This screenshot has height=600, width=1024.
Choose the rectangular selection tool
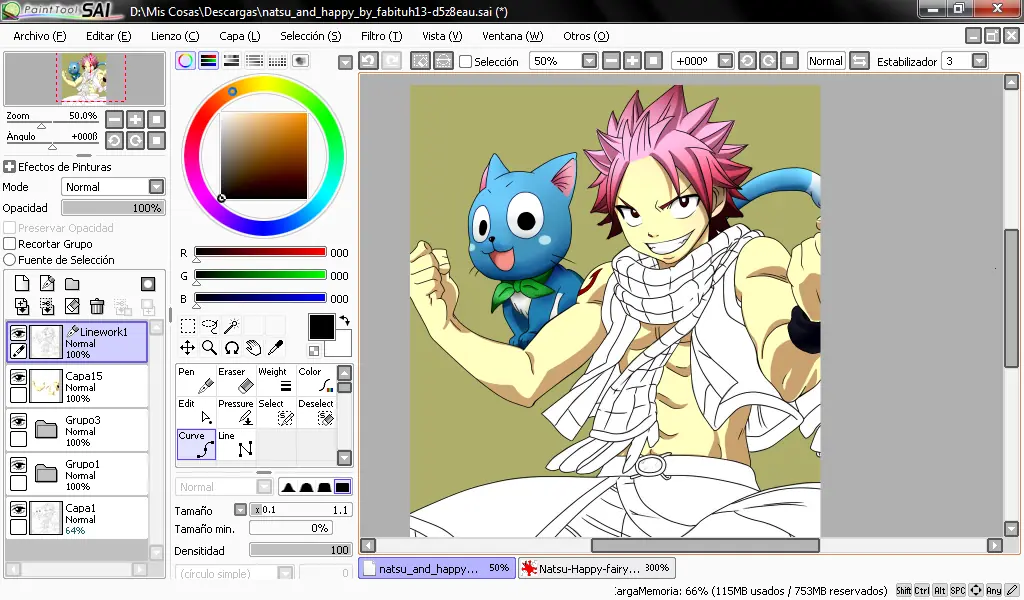(187, 326)
